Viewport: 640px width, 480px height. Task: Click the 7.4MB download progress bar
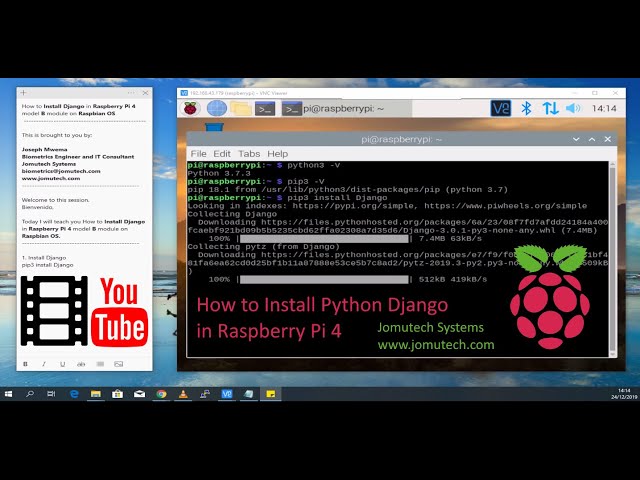click(324, 239)
